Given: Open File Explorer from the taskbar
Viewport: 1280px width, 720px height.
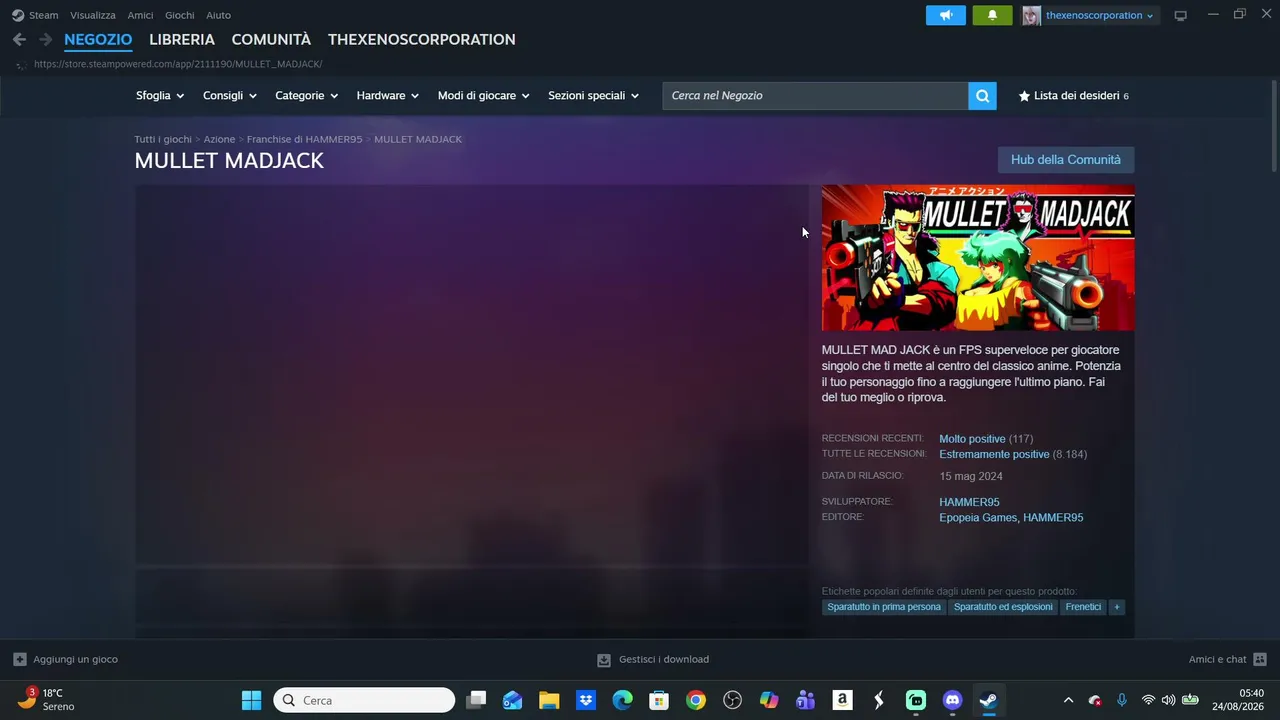Looking at the screenshot, I should (549, 700).
